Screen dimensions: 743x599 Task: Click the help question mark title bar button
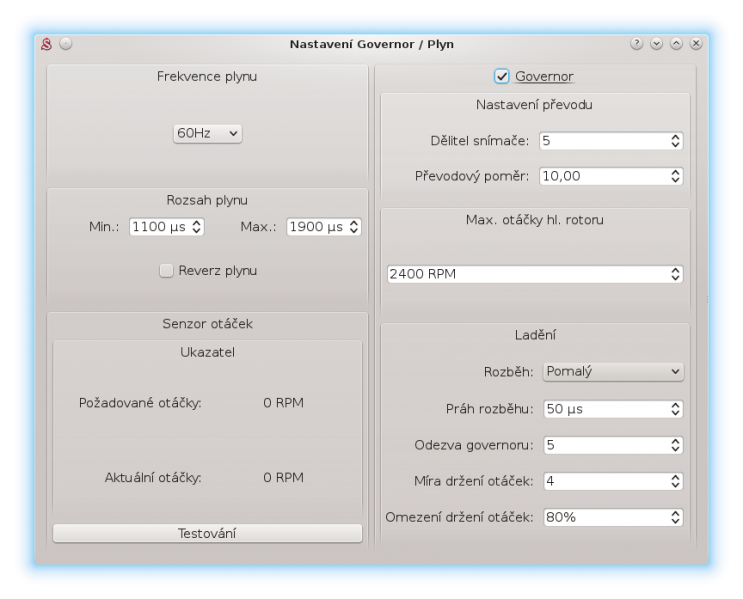[x=636, y=44]
